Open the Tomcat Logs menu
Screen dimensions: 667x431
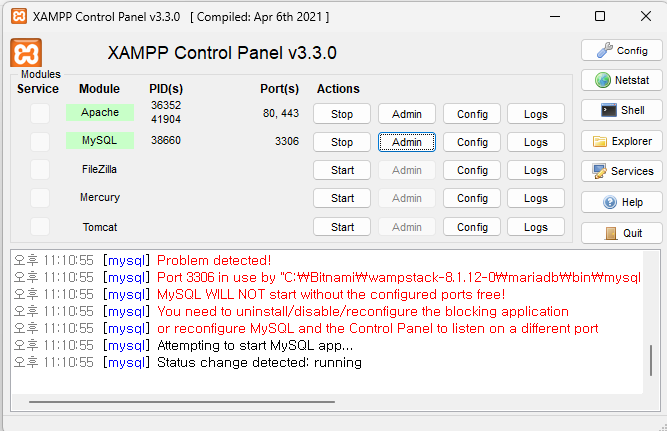click(536, 227)
